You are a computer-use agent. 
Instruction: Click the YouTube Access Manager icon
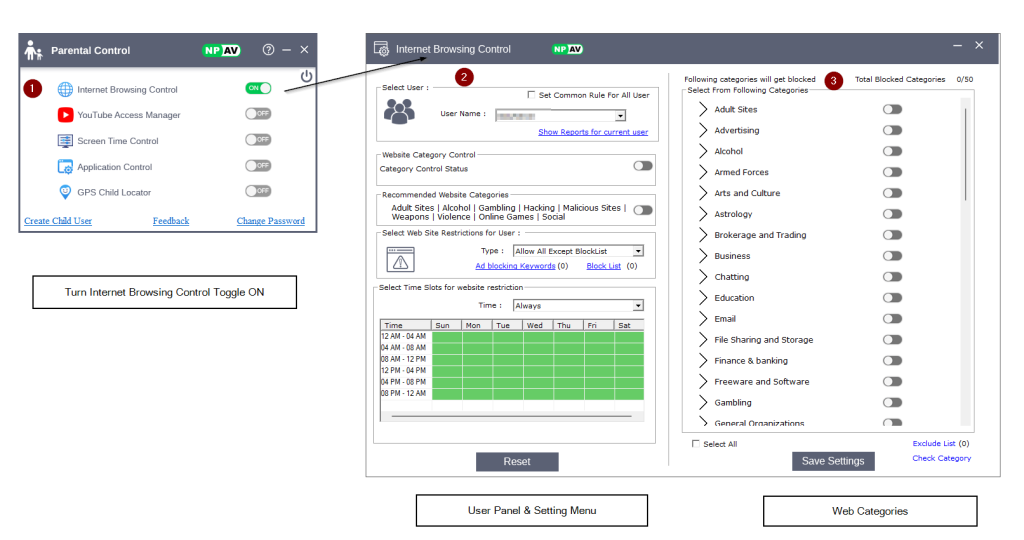pos(65,115)
